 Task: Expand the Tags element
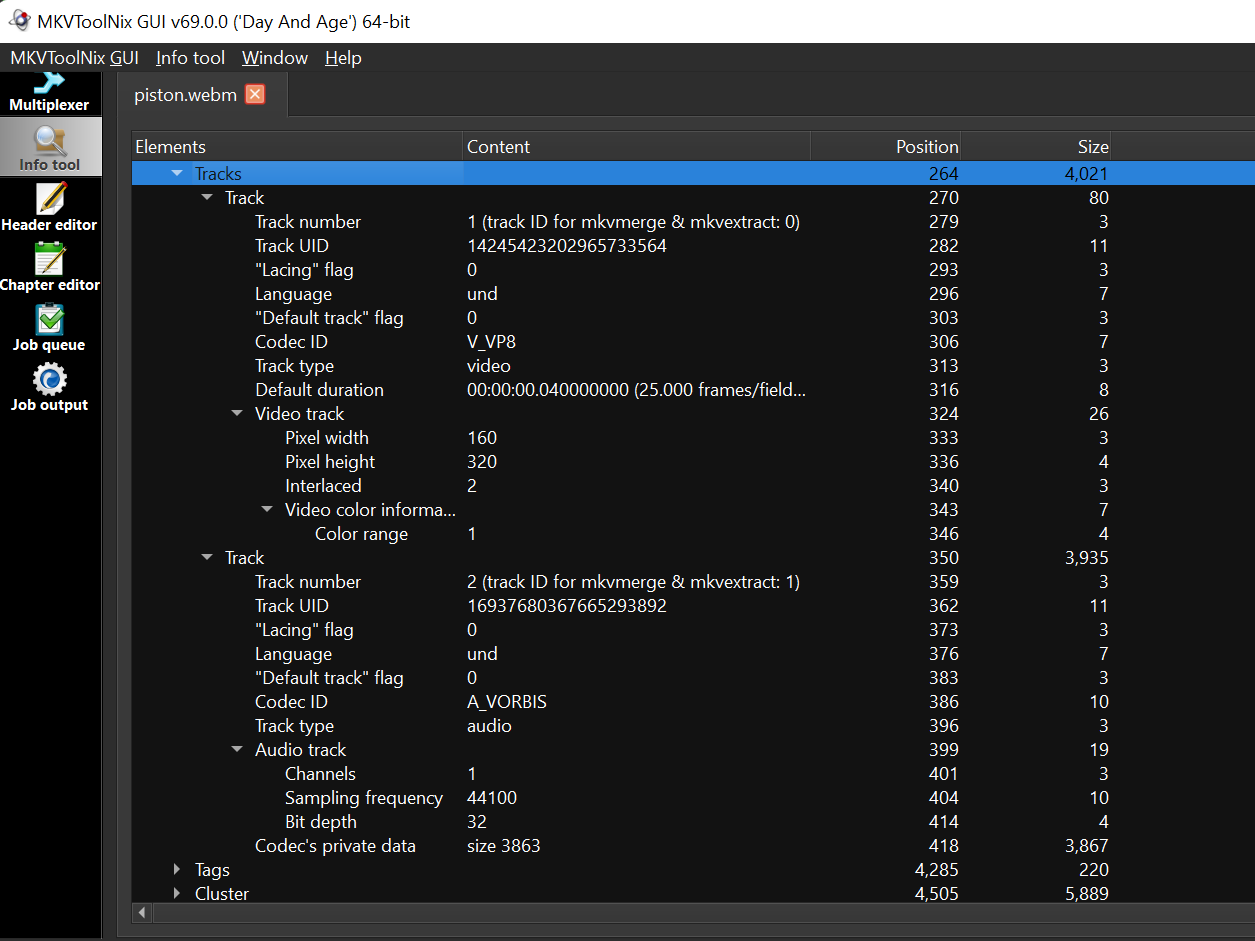coord(177,870)
